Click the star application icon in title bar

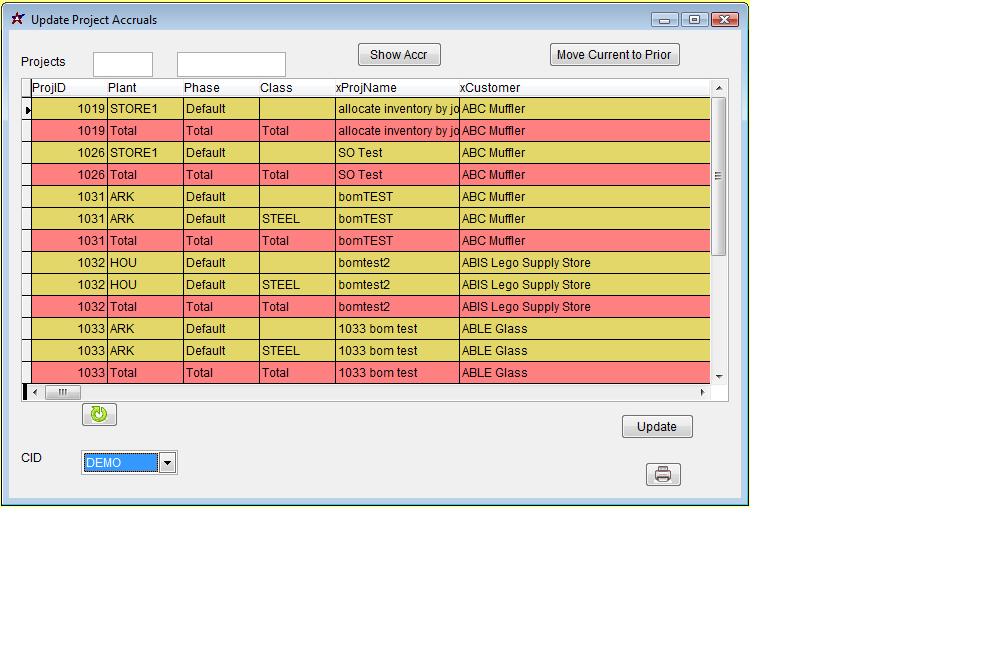(x=17, y=19)
